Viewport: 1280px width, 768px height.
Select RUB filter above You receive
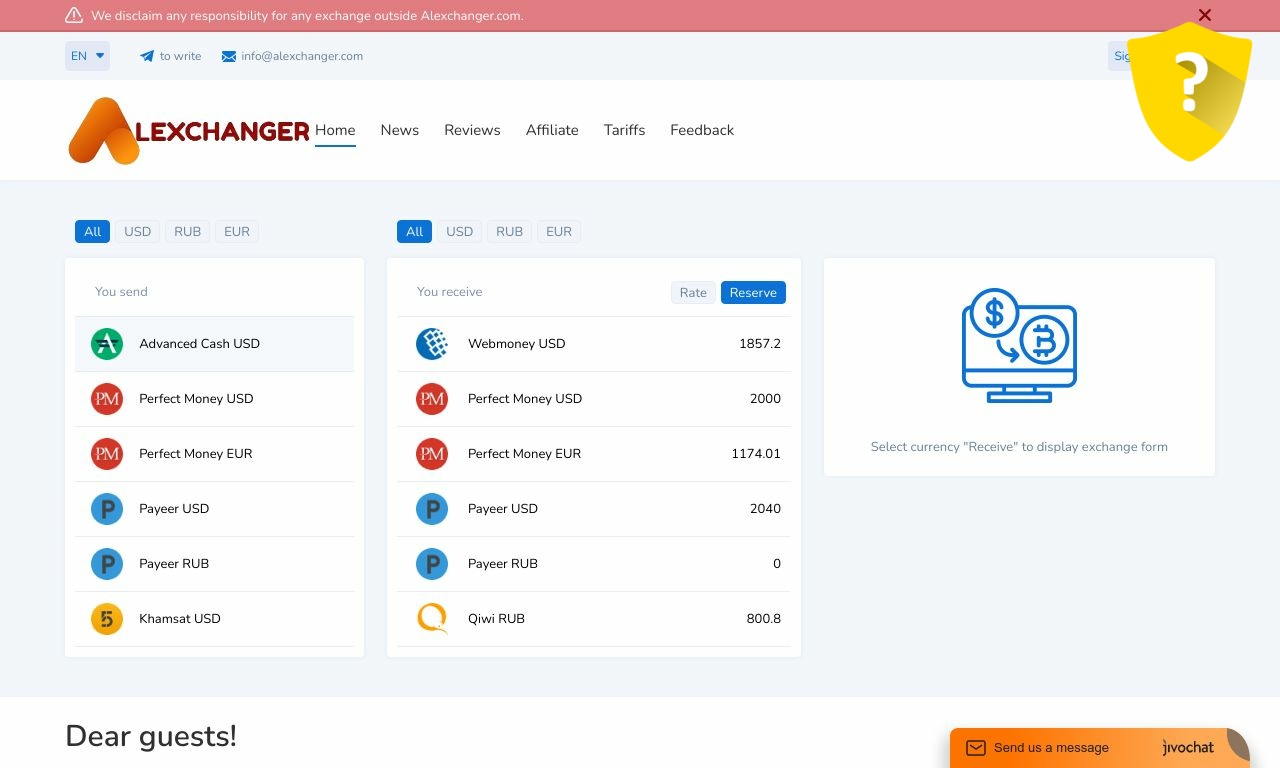point(510,232)
